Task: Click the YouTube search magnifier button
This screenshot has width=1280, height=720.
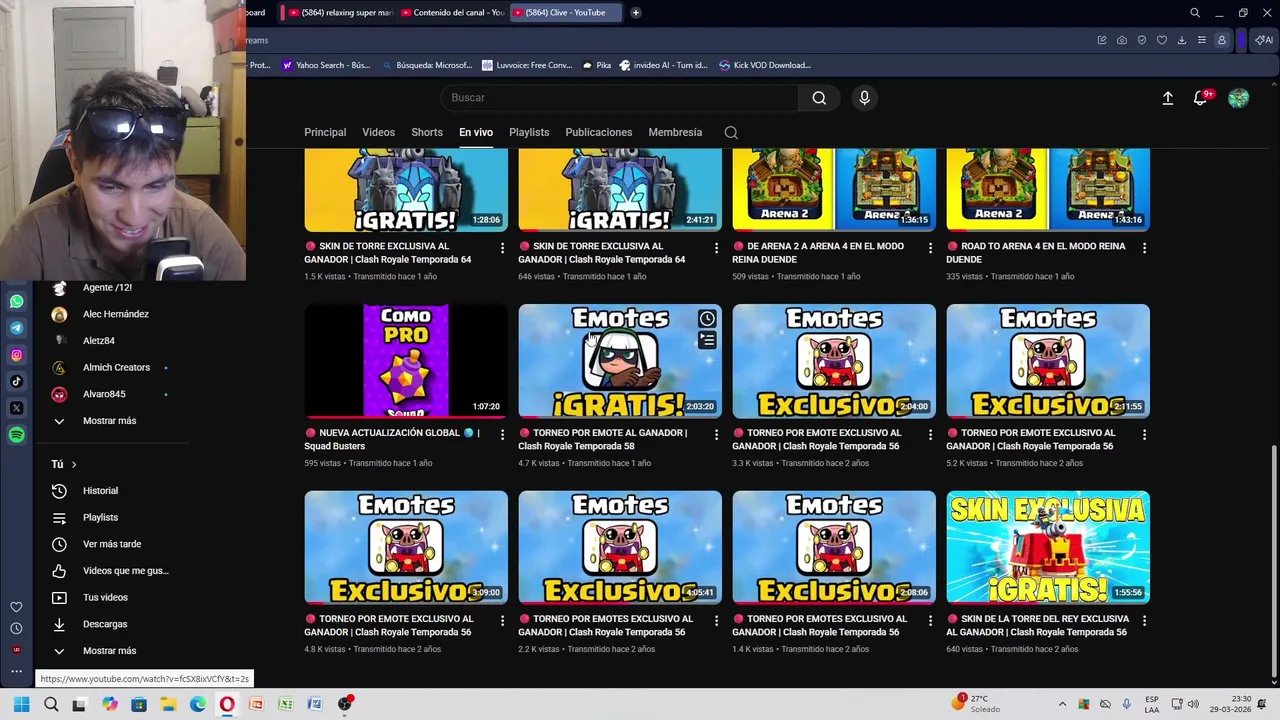Action: 819,98
